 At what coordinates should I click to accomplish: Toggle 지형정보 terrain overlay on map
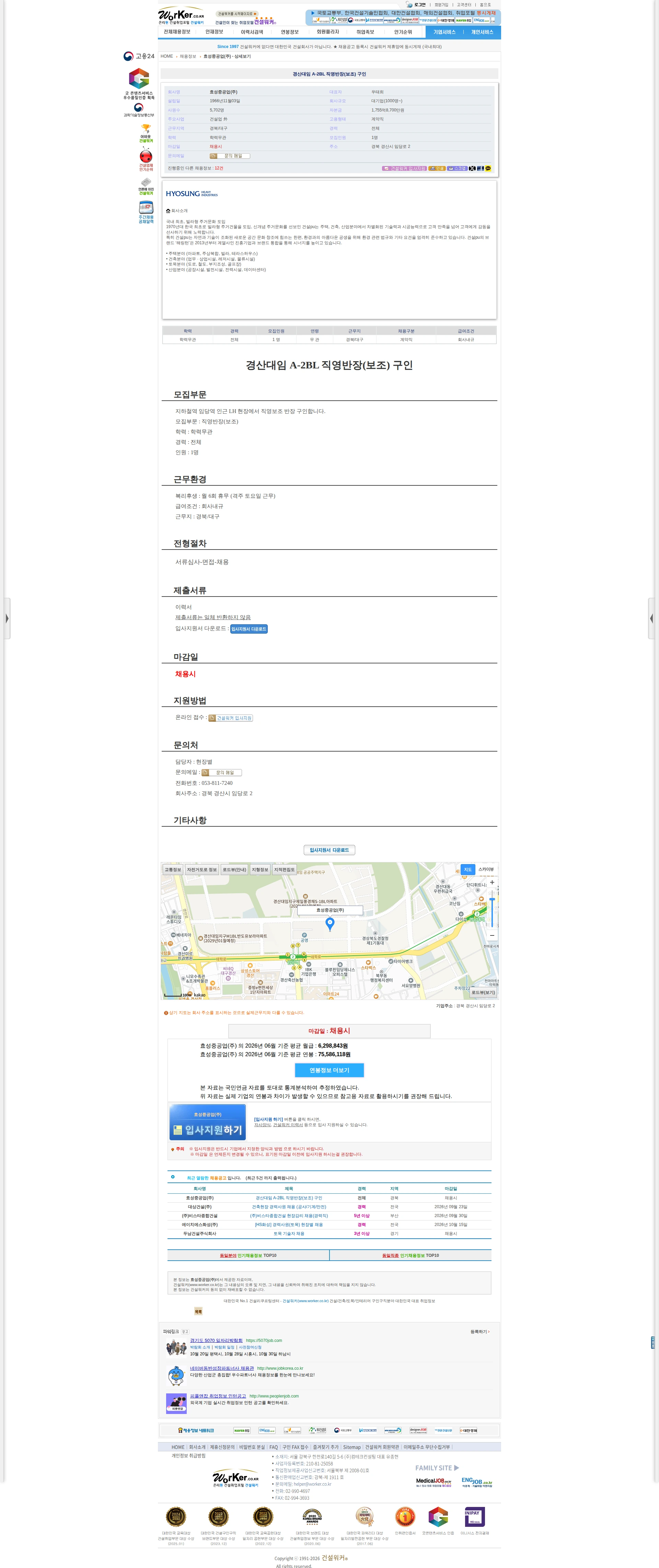tap(260, 869)
